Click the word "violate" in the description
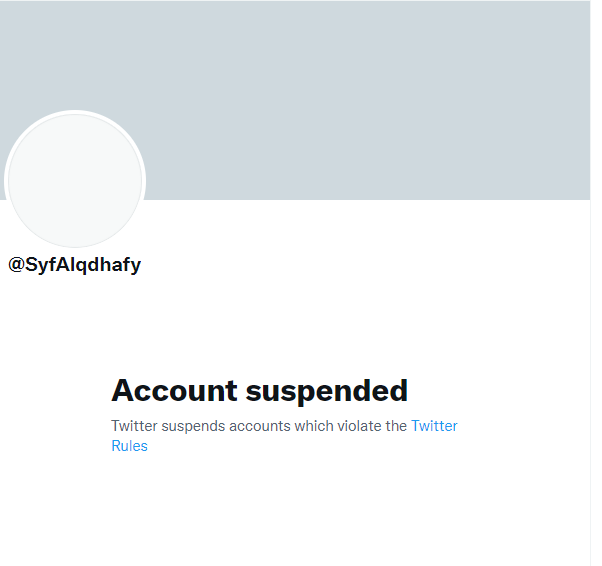This screenshot has height=566, width=602. tap(359, 426)
